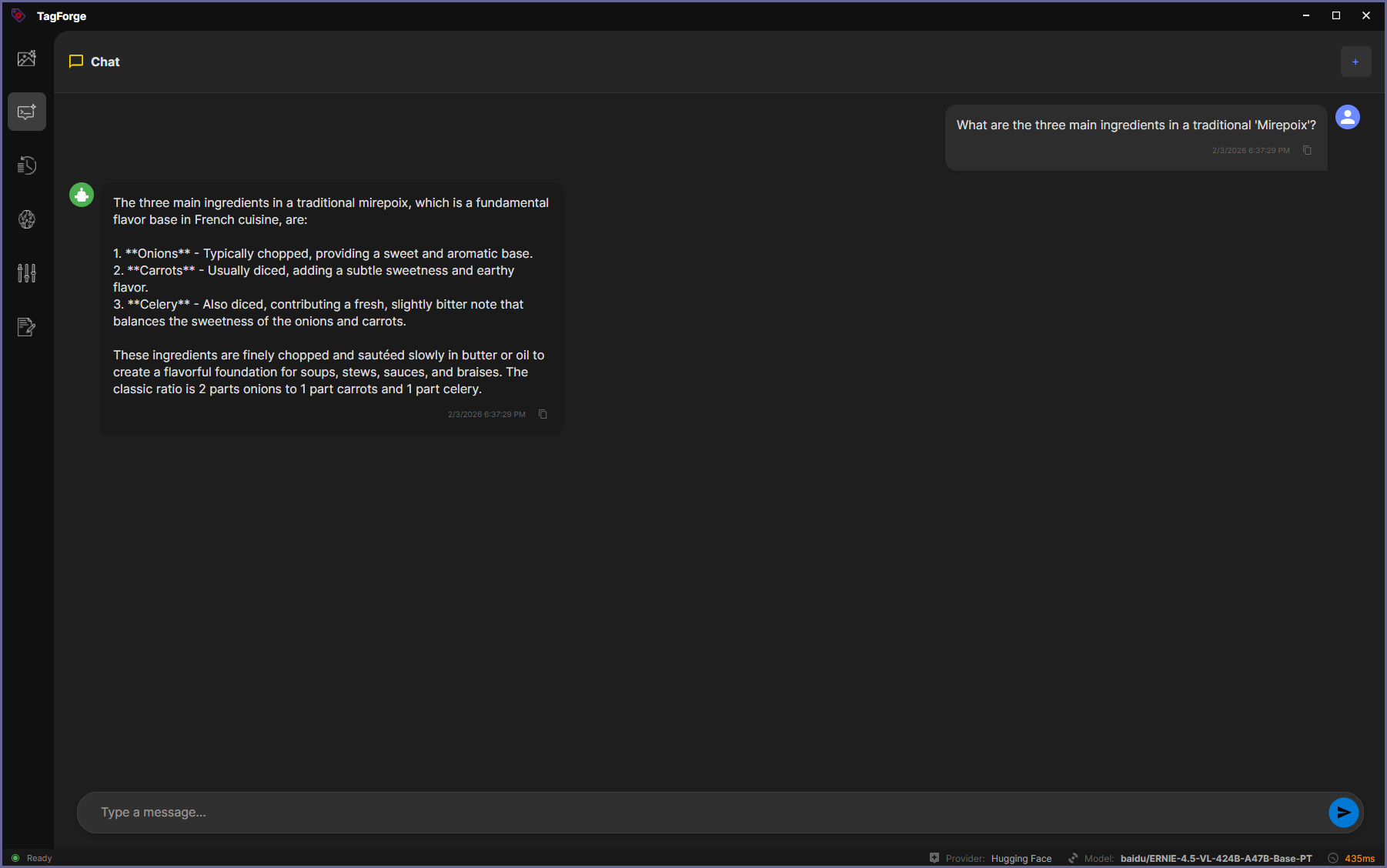1387x868 pixels.
Task: Select the AI Chat tool in the sidebar
Action: point(26,112)
